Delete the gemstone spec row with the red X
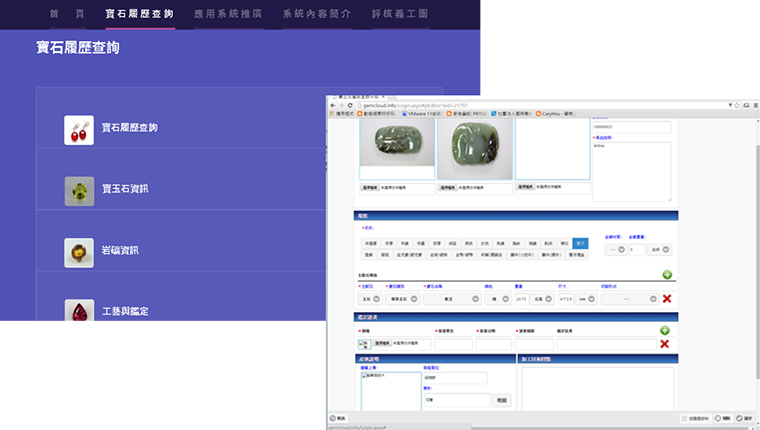 point(667,299)
